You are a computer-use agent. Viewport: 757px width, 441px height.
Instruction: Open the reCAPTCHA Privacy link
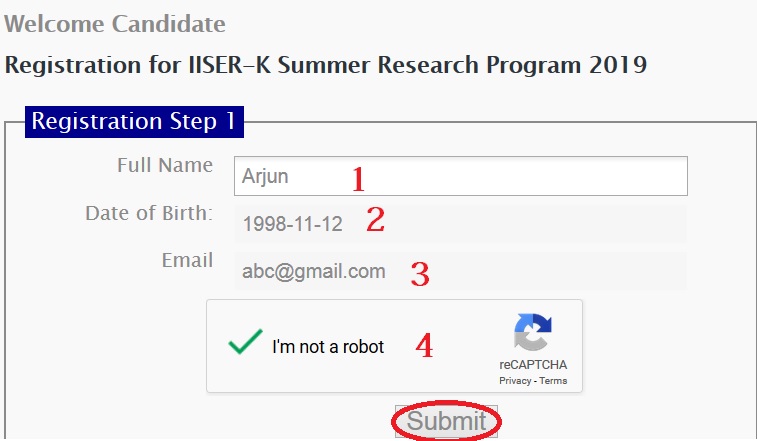click(x=515, y=381)
